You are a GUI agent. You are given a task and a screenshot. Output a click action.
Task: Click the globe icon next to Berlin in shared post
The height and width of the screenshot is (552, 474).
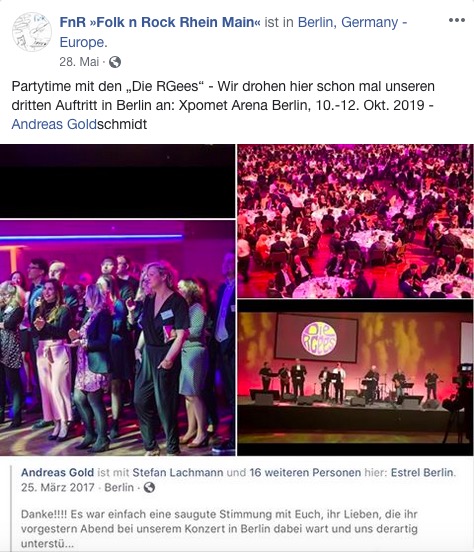click(149, 488)
